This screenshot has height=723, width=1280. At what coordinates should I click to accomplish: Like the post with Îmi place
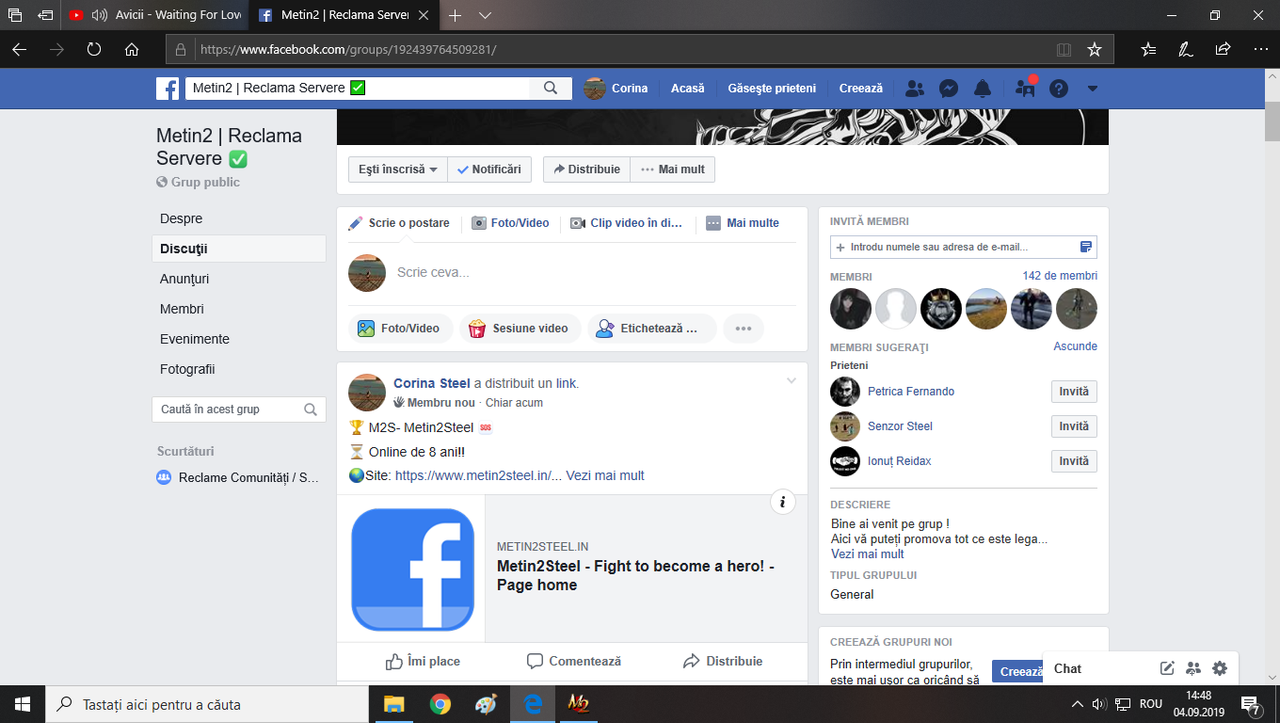[423, 661]
